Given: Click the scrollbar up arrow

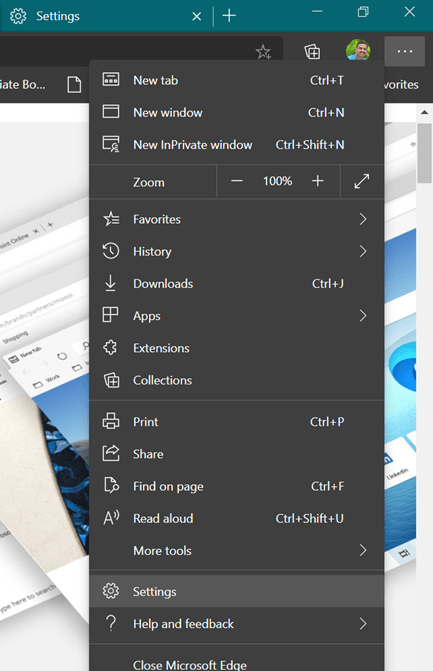Looking at the screenshot, I should pyautogui.click(x=424, y=112).
